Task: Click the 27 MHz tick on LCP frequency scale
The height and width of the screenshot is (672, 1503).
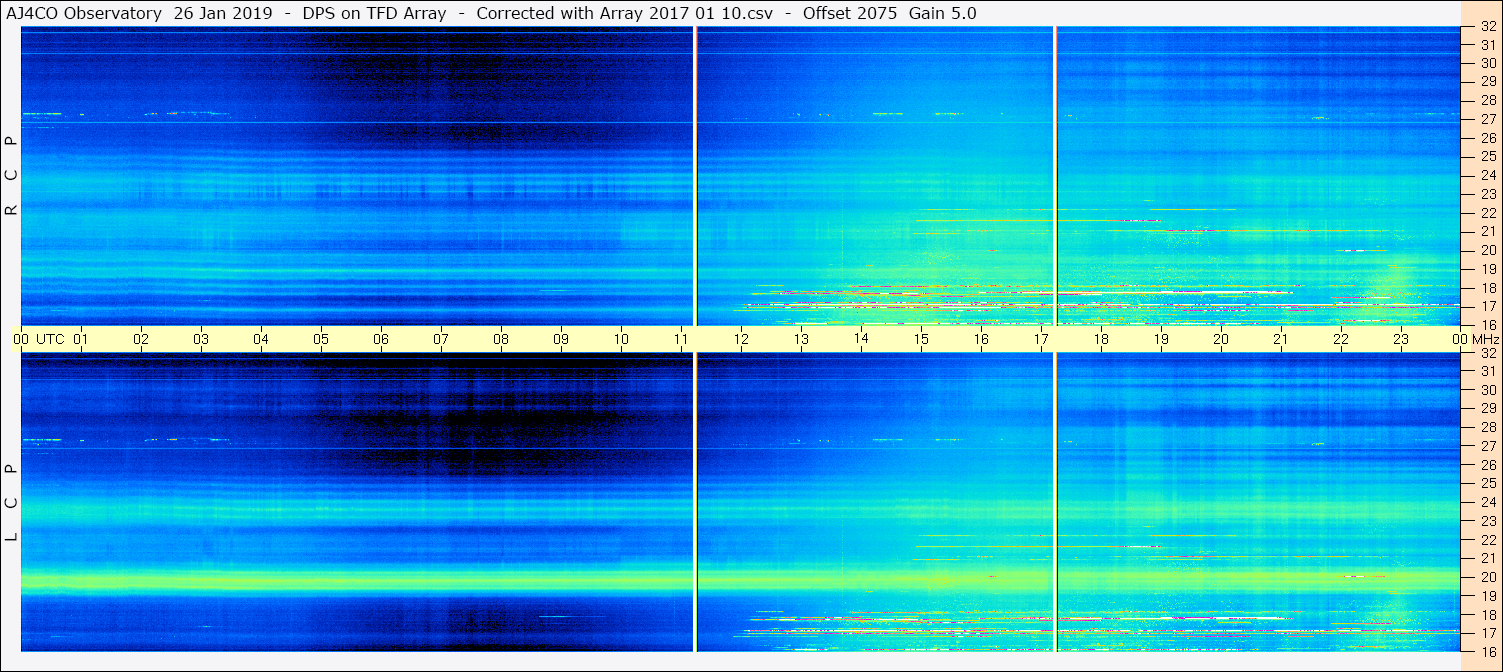Action: pyautogui.click(x=1488, y=446)
